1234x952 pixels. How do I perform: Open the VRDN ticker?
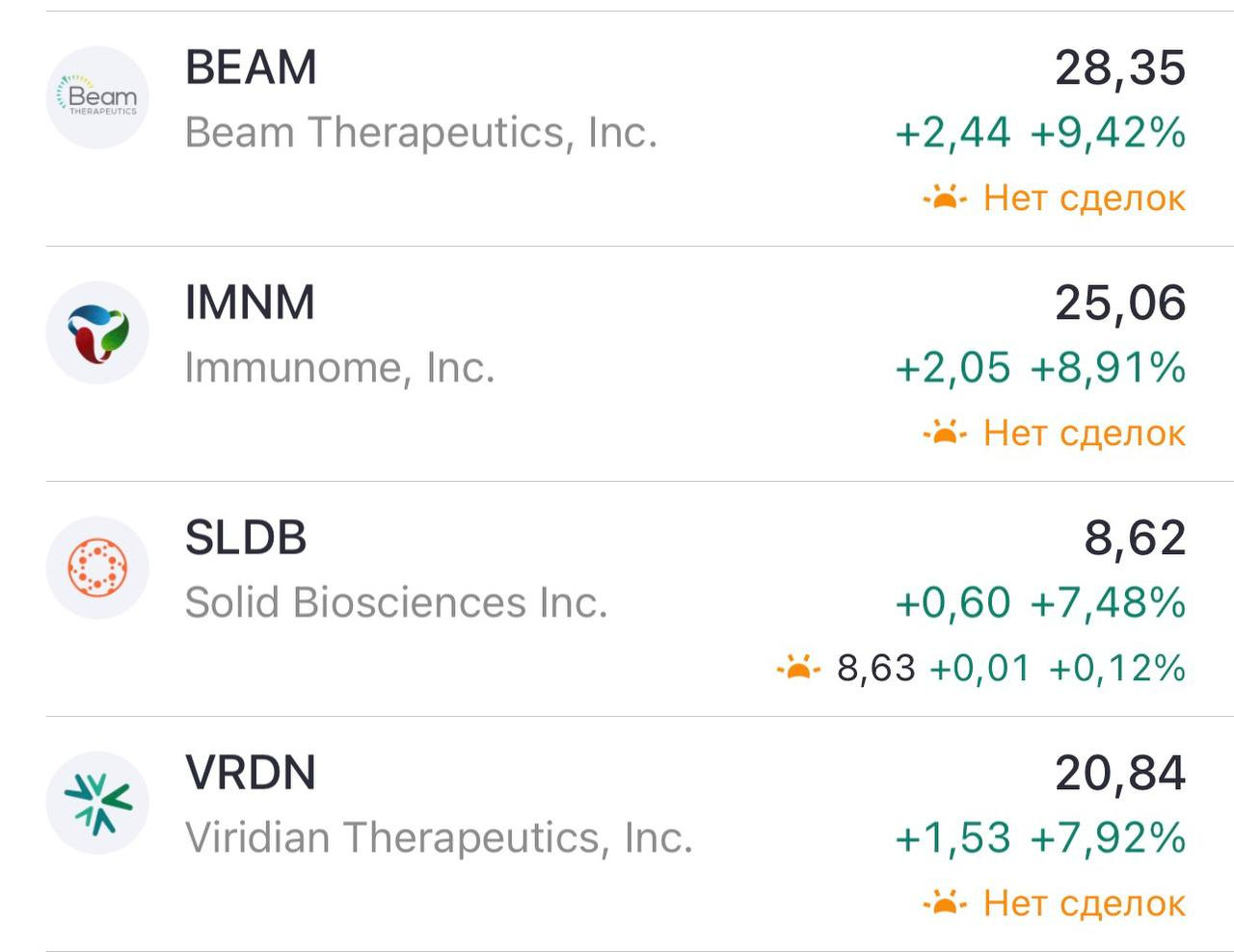pyautogui.click(x=251, y=773)
